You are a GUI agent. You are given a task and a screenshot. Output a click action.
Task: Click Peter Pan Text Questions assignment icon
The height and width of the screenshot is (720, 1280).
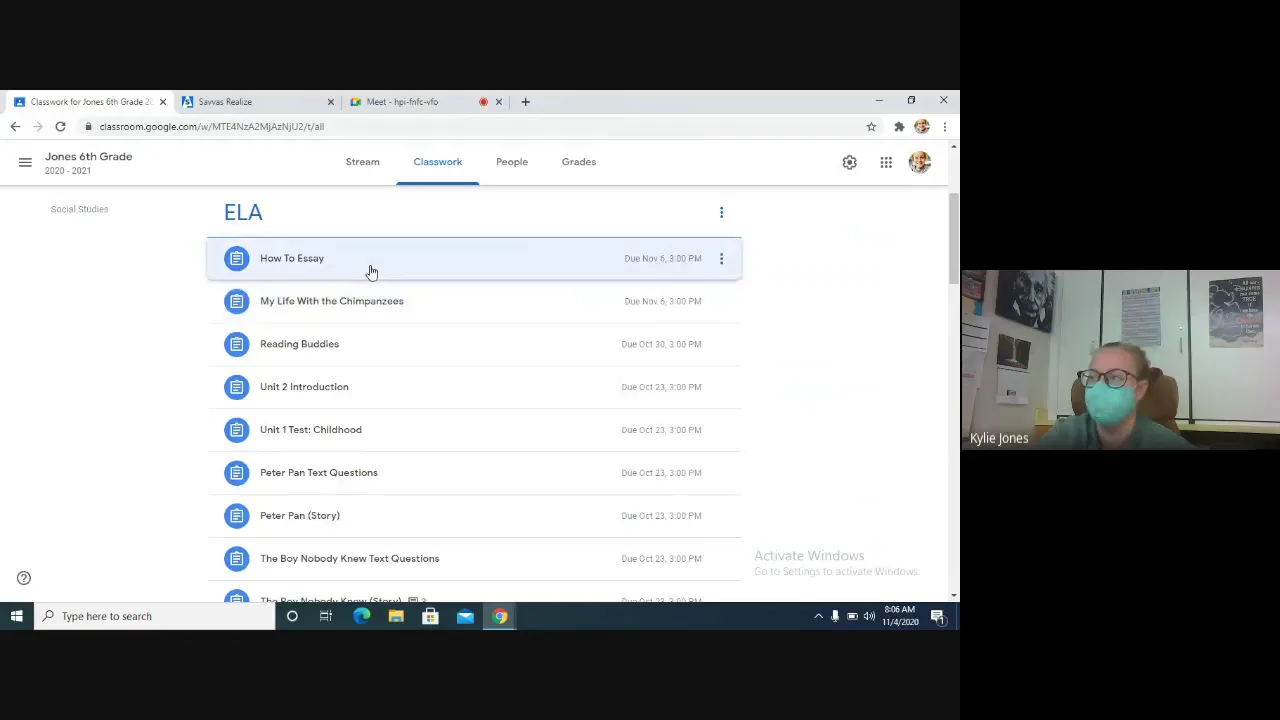(x=236, y=473)
